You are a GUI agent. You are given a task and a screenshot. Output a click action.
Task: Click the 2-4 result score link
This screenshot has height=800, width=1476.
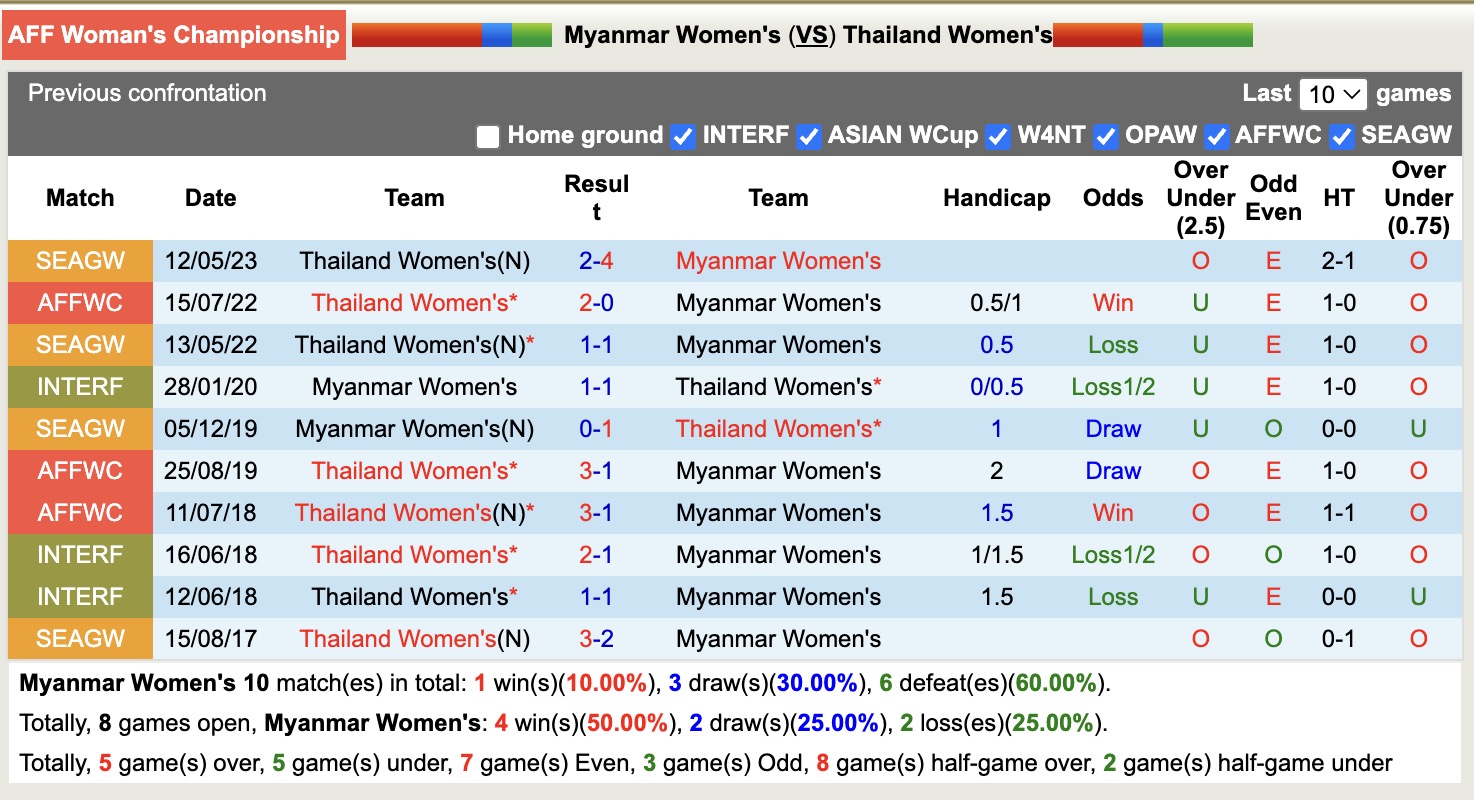[x=597, y=260]
